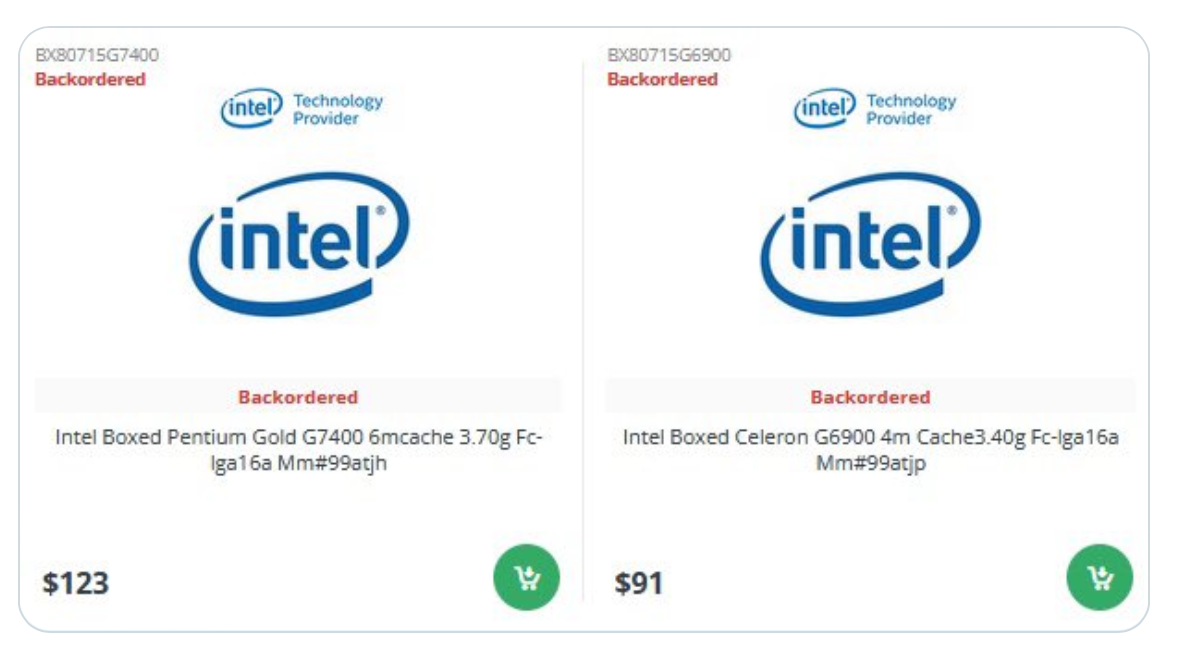Click small Intel oval badge in G6900 card
Screen dimensions: 1180x660
click(824, 109)
